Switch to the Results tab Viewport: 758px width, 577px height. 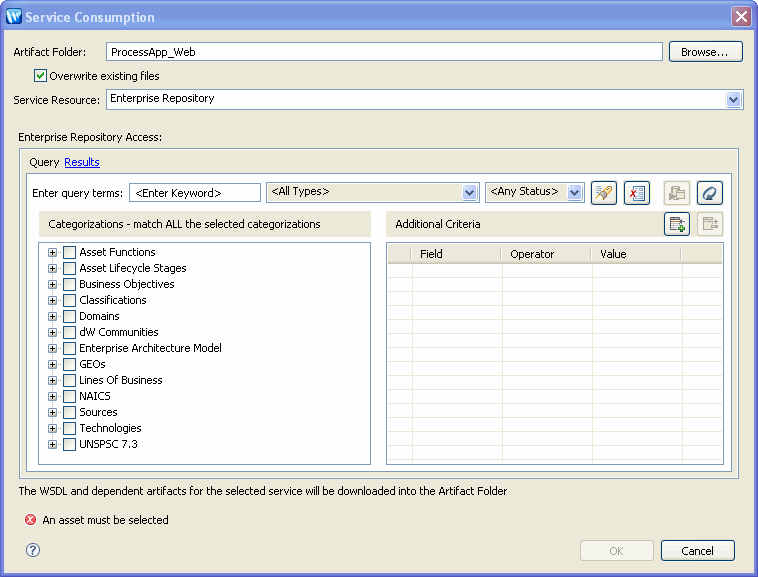[82, 162]
